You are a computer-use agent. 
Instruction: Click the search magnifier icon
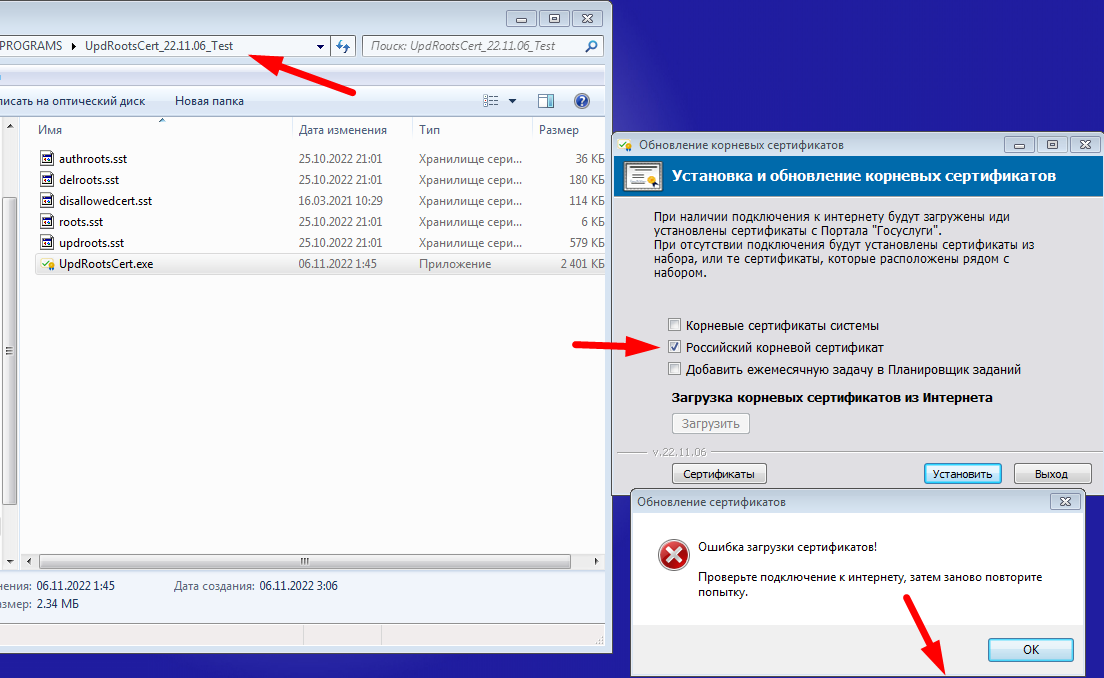(591, 46)
